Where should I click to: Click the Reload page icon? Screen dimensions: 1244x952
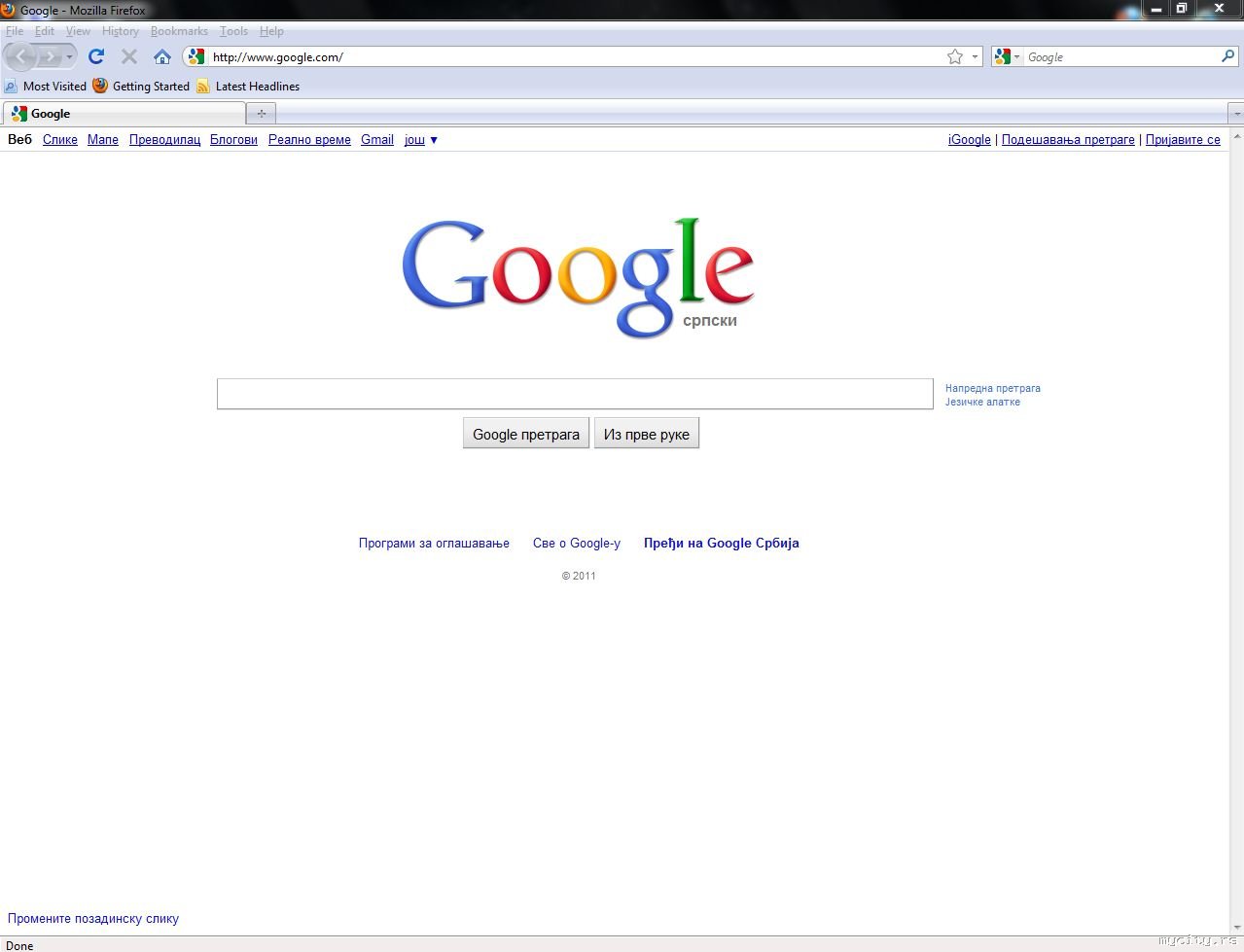click(95, 56)
